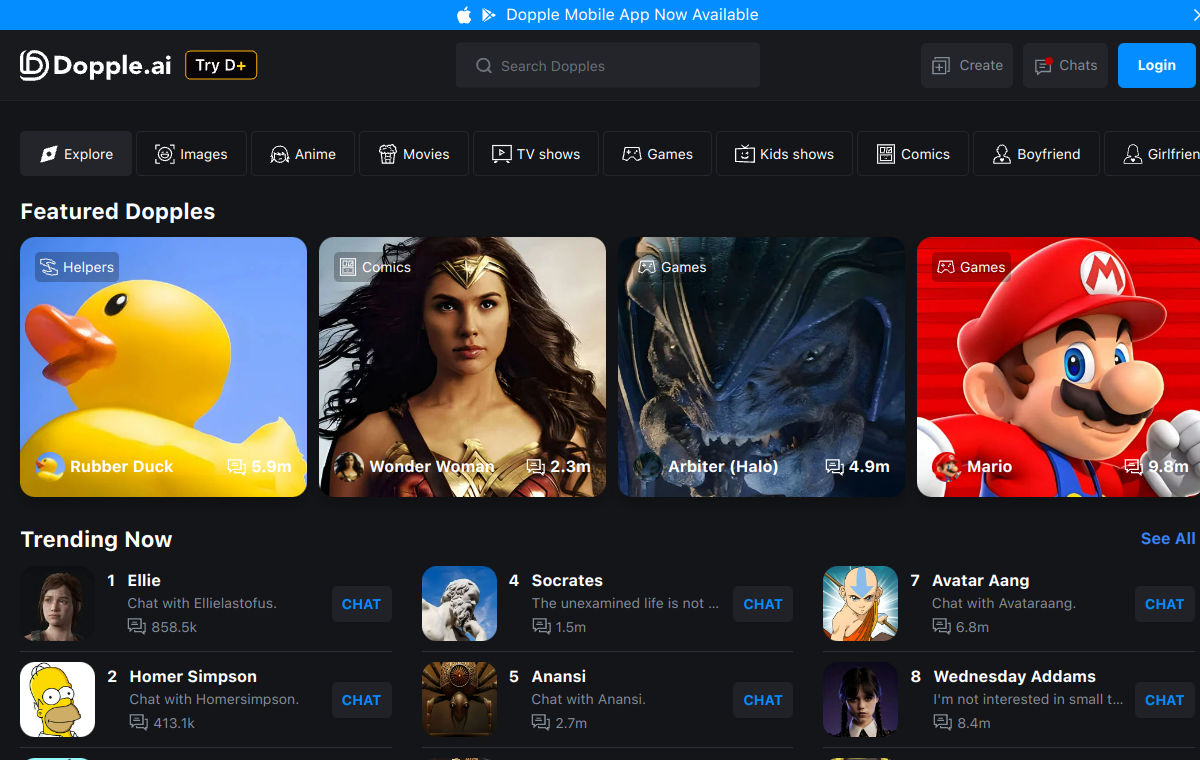Click Avatar Aang thumbnail
This screenshot has width=1200, height=760.
pyautogui.click(x=860, y=604)
